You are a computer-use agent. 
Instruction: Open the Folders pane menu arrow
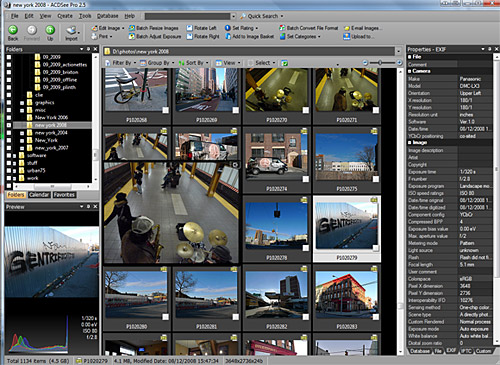82,49
